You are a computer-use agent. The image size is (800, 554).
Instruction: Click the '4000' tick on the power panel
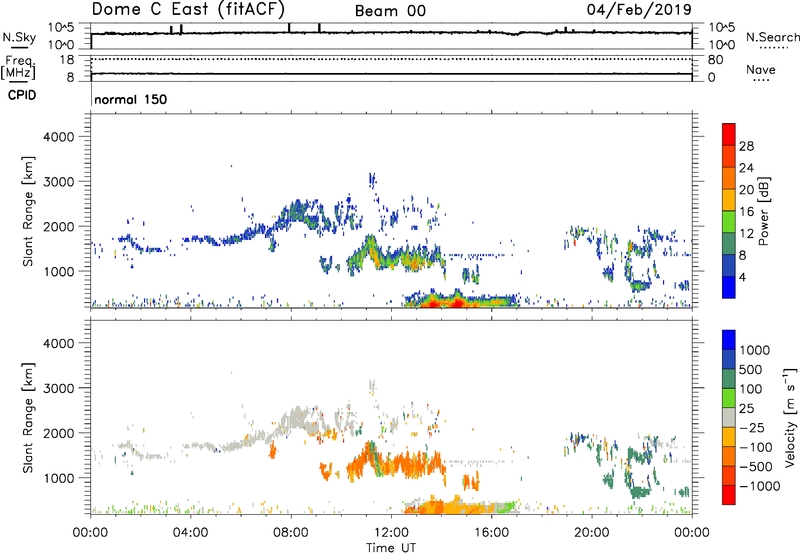58,137
